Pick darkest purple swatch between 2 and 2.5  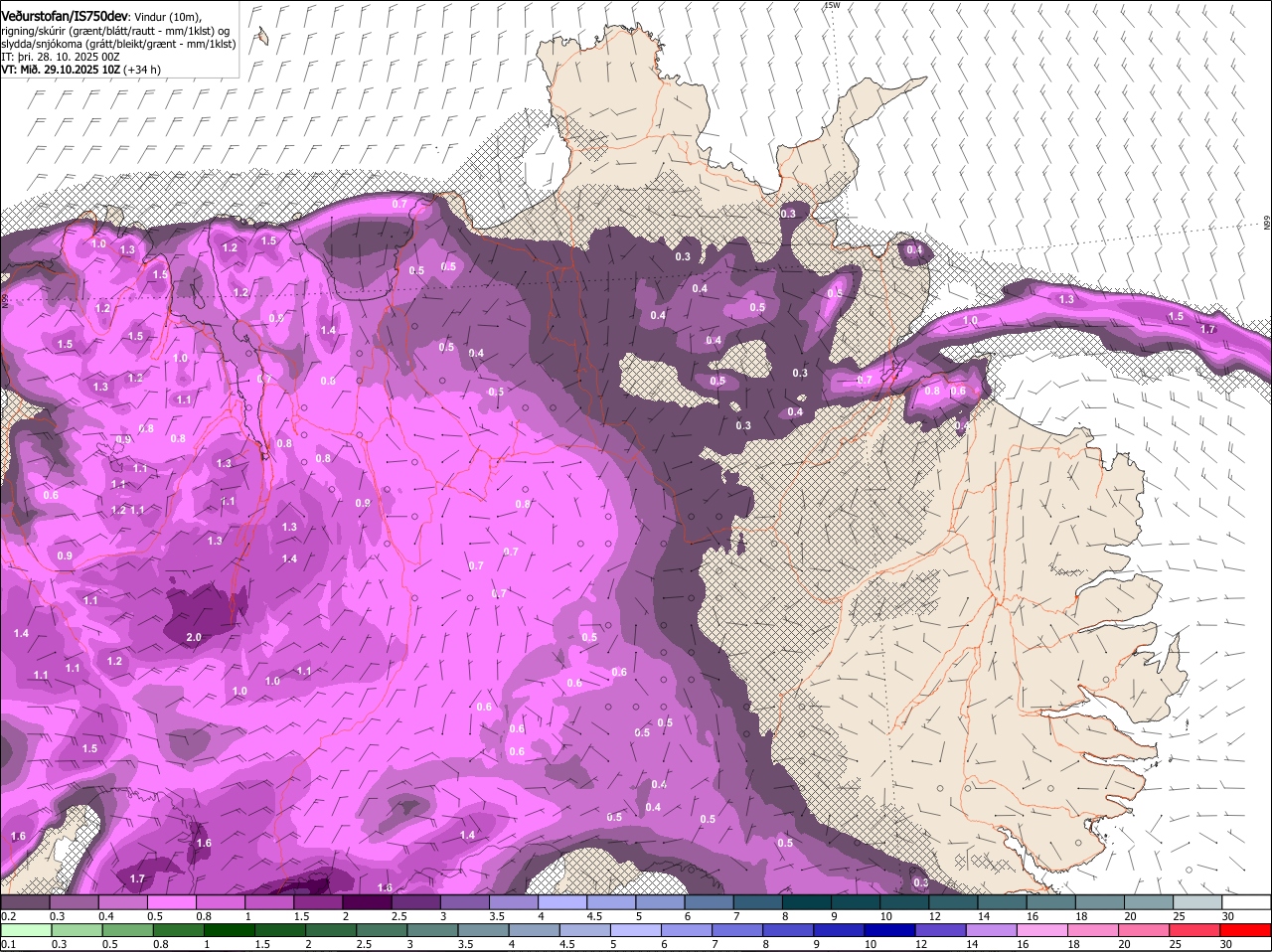tap(367, 901)
